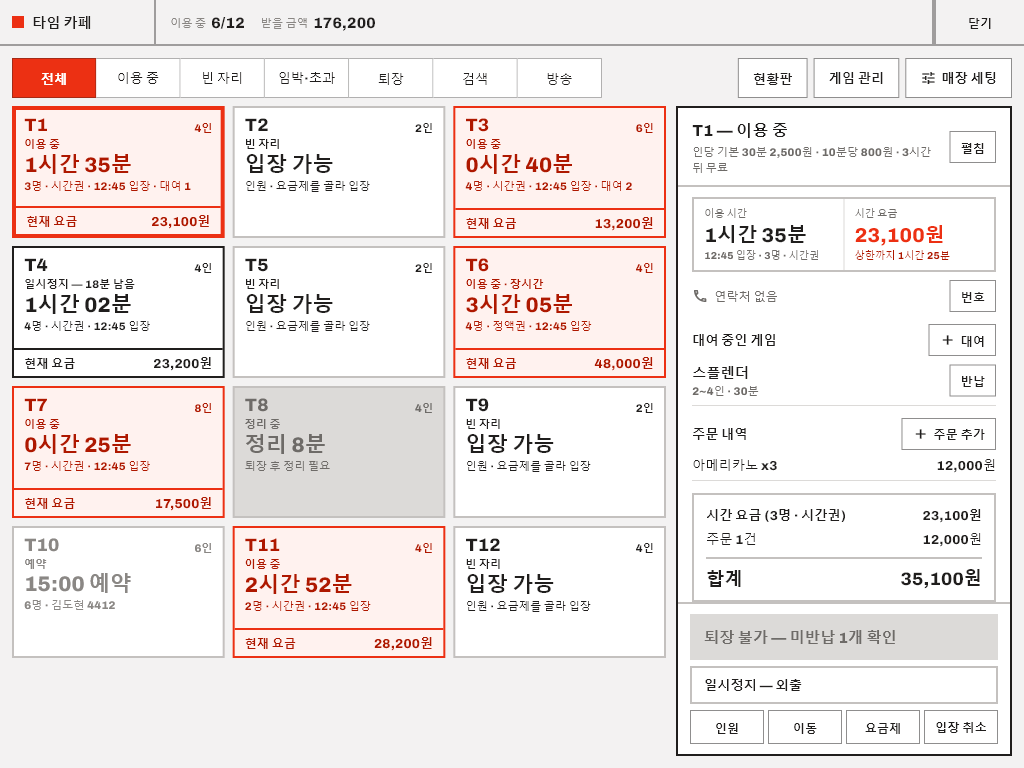Click the 번호 button to add contact
This screenshot has width=1024, height=768.
[x=972, y=296]
